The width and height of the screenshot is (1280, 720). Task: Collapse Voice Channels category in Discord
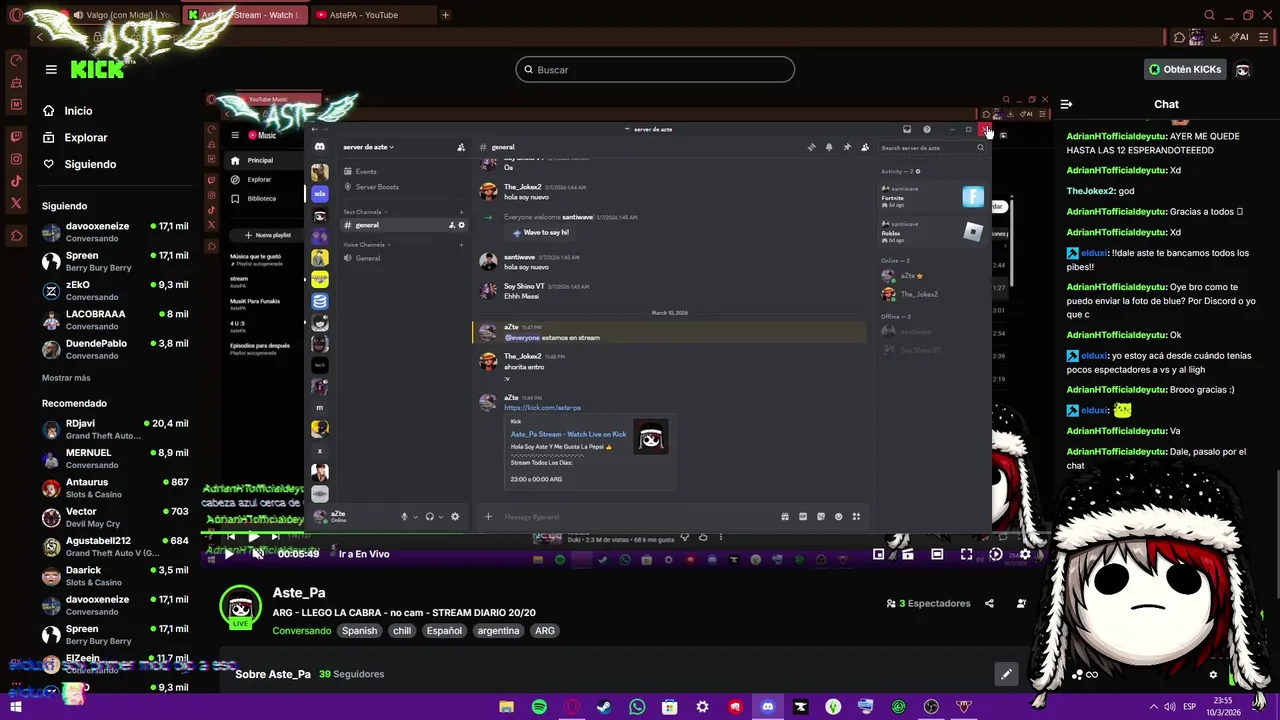point(365,244)
